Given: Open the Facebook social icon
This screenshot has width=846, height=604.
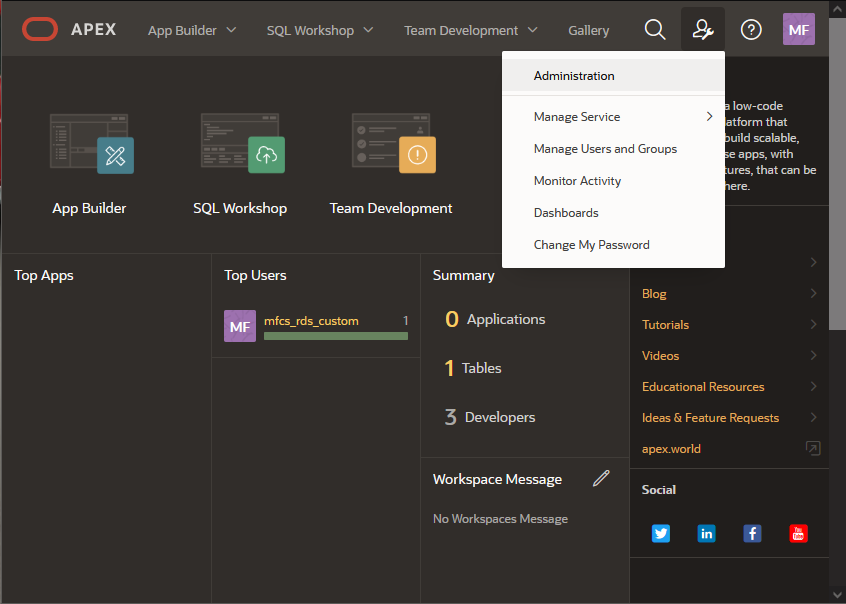Looking at the screenshot, I should (x=752, y=533).
